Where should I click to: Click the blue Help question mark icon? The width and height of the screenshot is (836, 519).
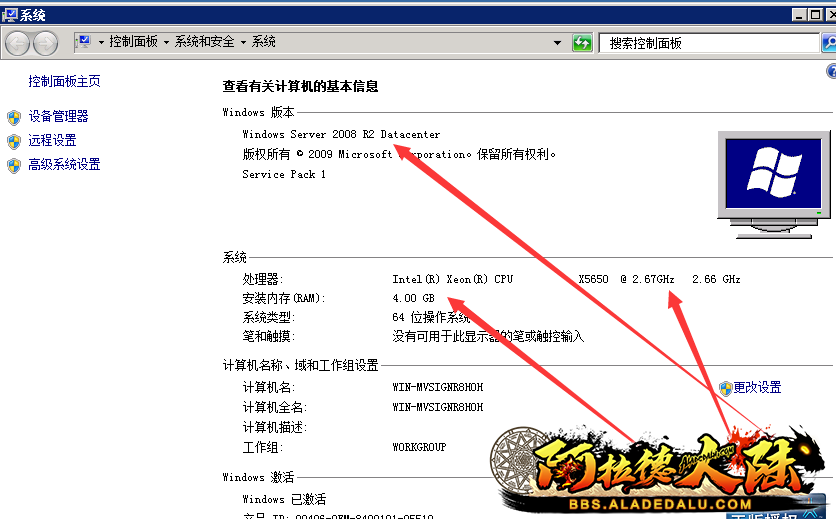pos(830,72)
